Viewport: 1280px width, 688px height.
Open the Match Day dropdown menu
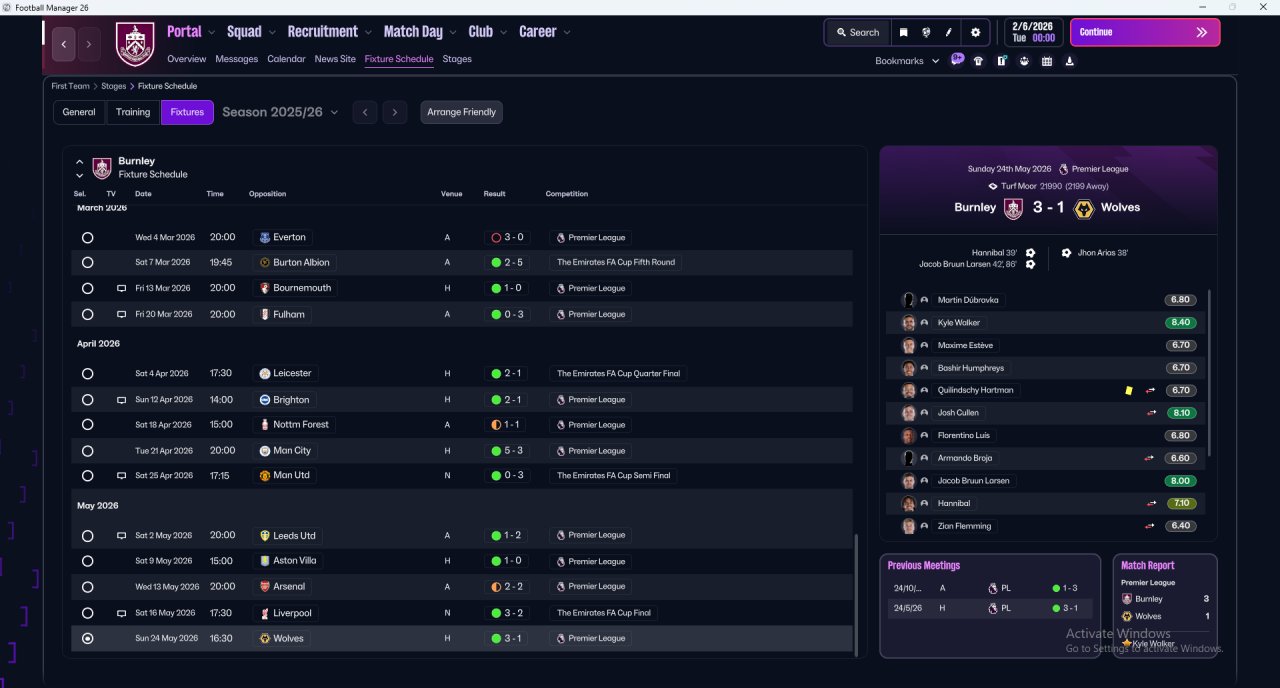pos(420,32)
